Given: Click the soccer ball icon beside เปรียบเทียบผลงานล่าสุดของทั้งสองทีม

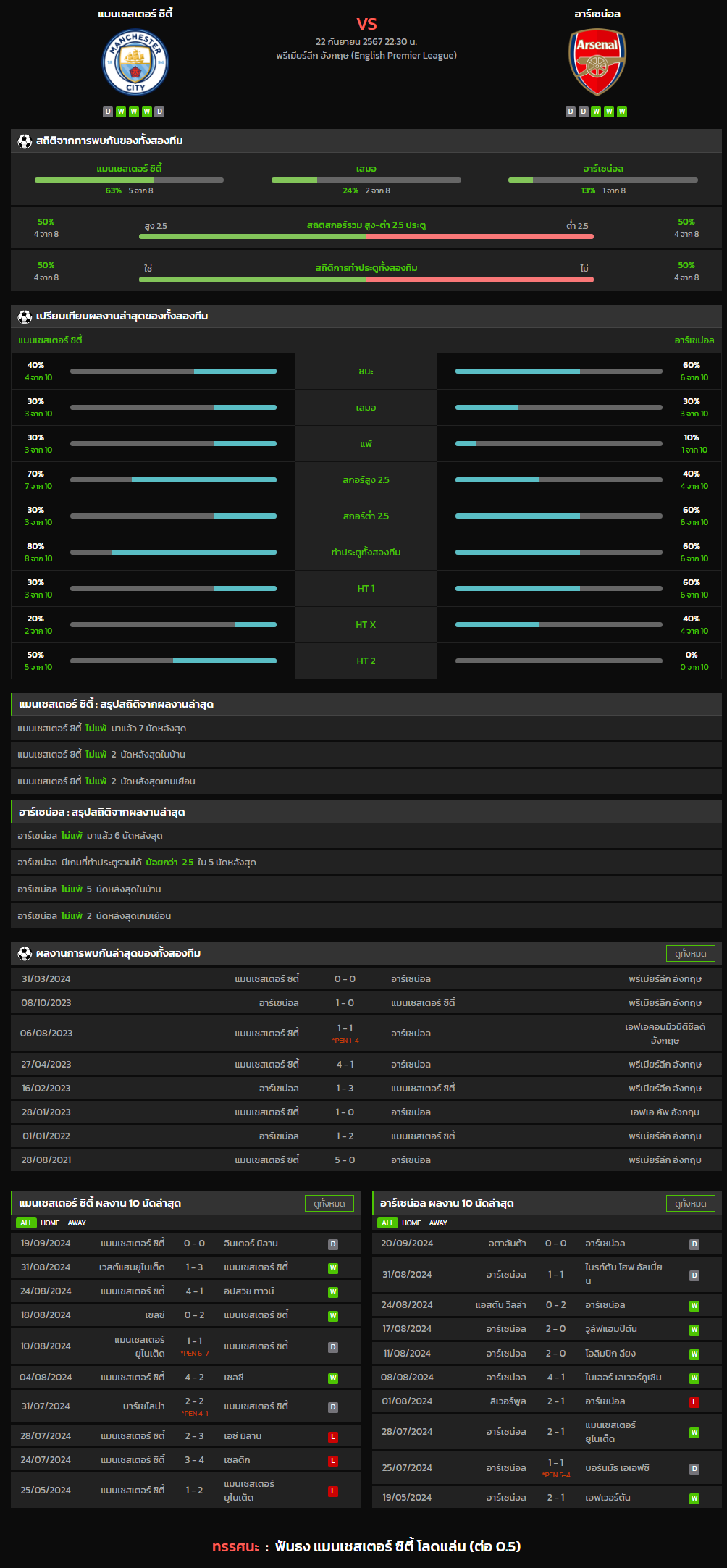Looking at the screenshot, I should [25, 316].
